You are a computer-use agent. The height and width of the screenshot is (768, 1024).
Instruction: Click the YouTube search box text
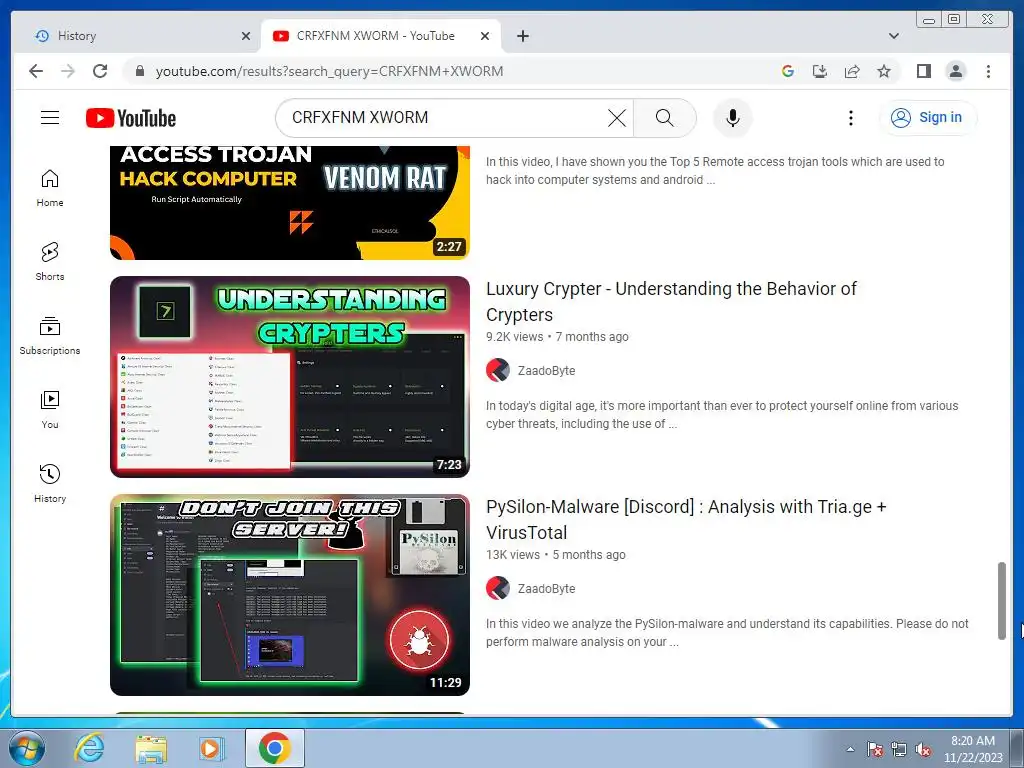point(360,118)
